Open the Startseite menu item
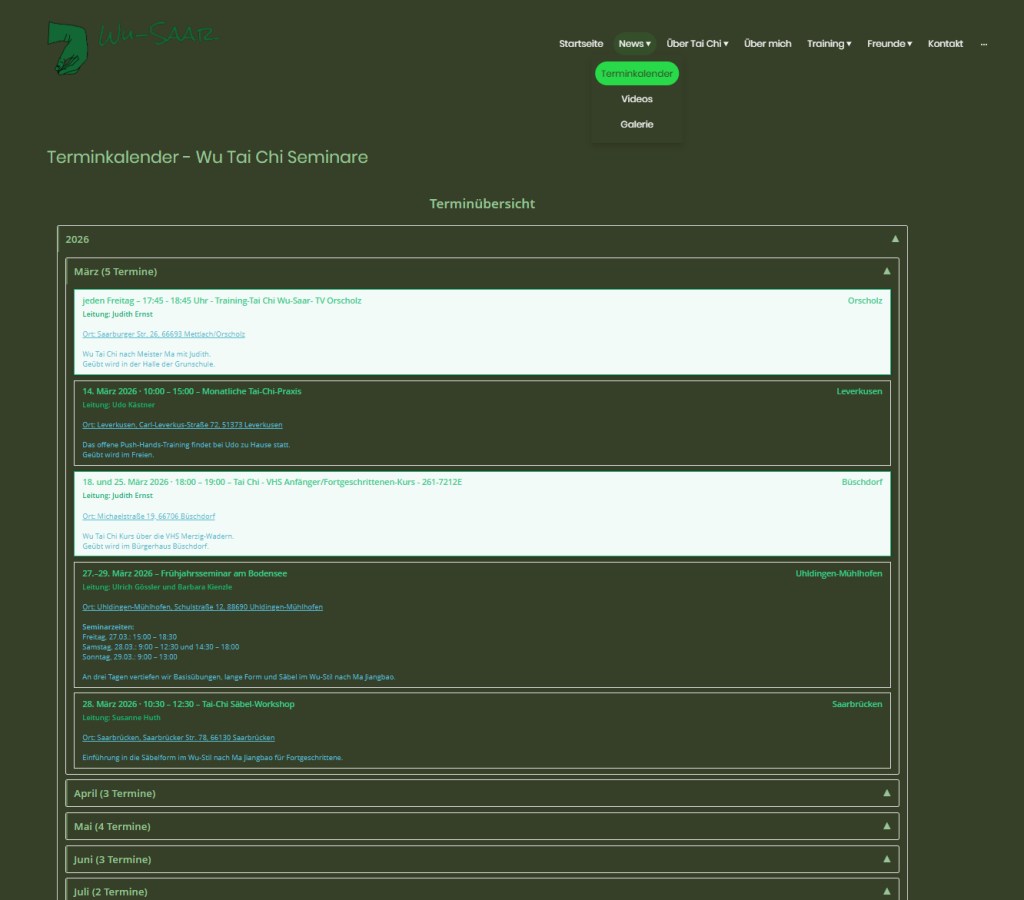1024x900 pixels. 581,44
